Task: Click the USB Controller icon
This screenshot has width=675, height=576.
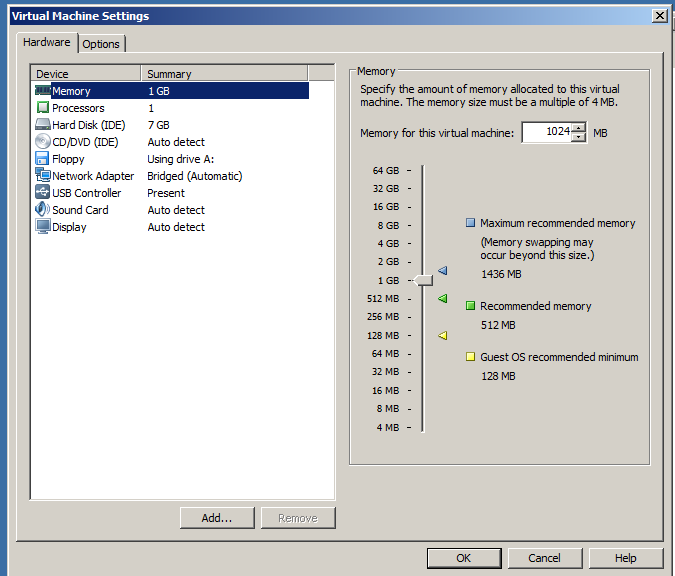Action: (x=43, y=192)
